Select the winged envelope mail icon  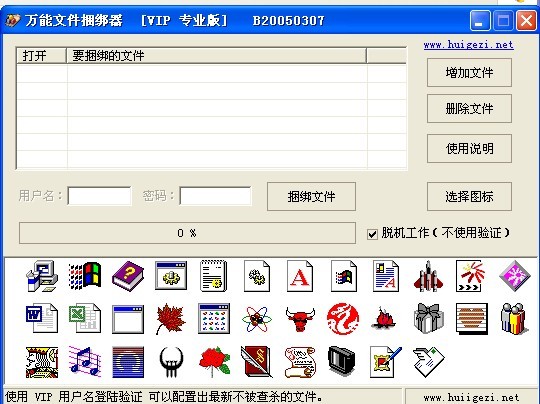click(x=428, y=362)
